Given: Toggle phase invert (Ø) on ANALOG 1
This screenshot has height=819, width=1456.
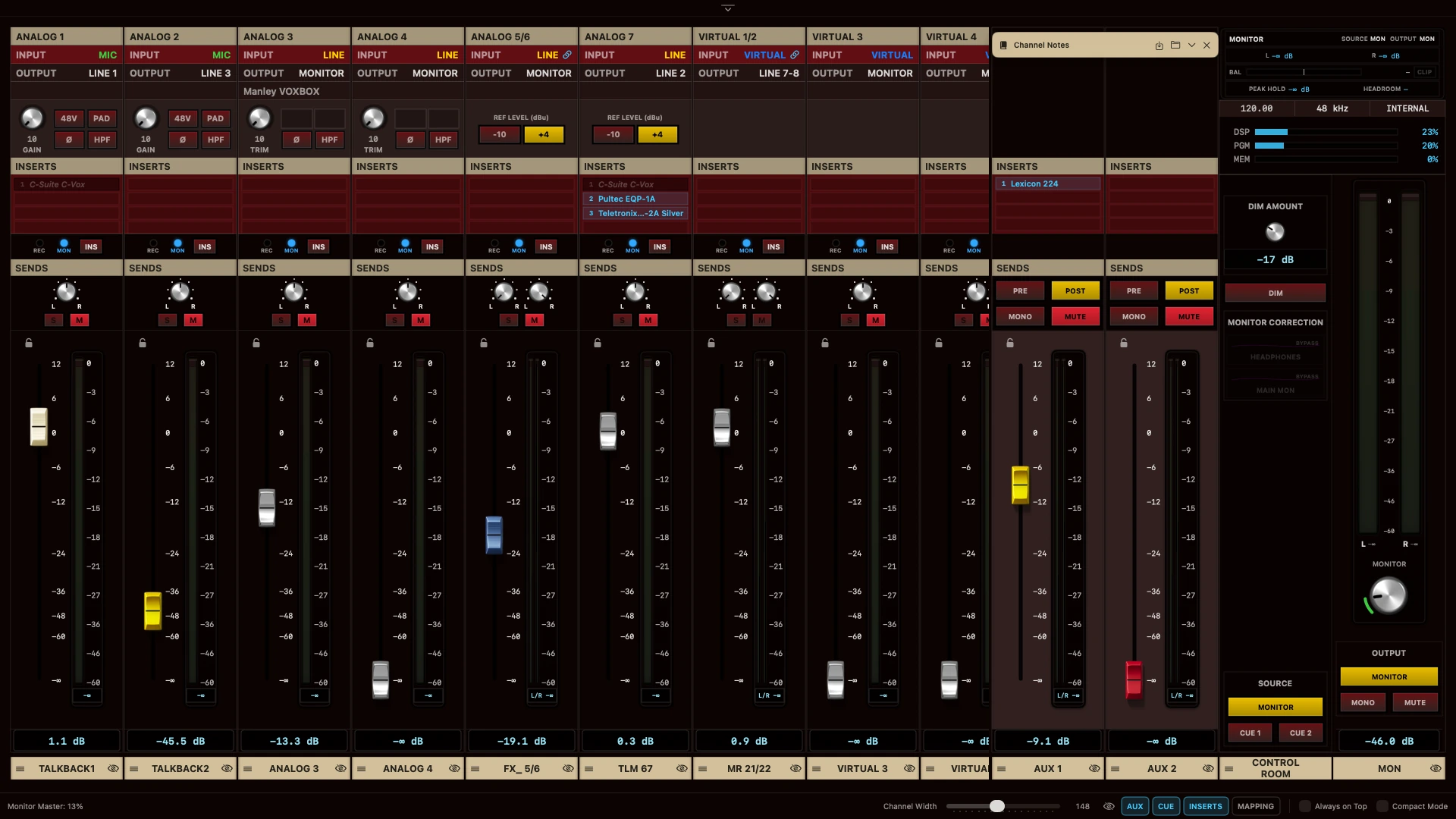Looking at the screenshot, I should 69,140.
